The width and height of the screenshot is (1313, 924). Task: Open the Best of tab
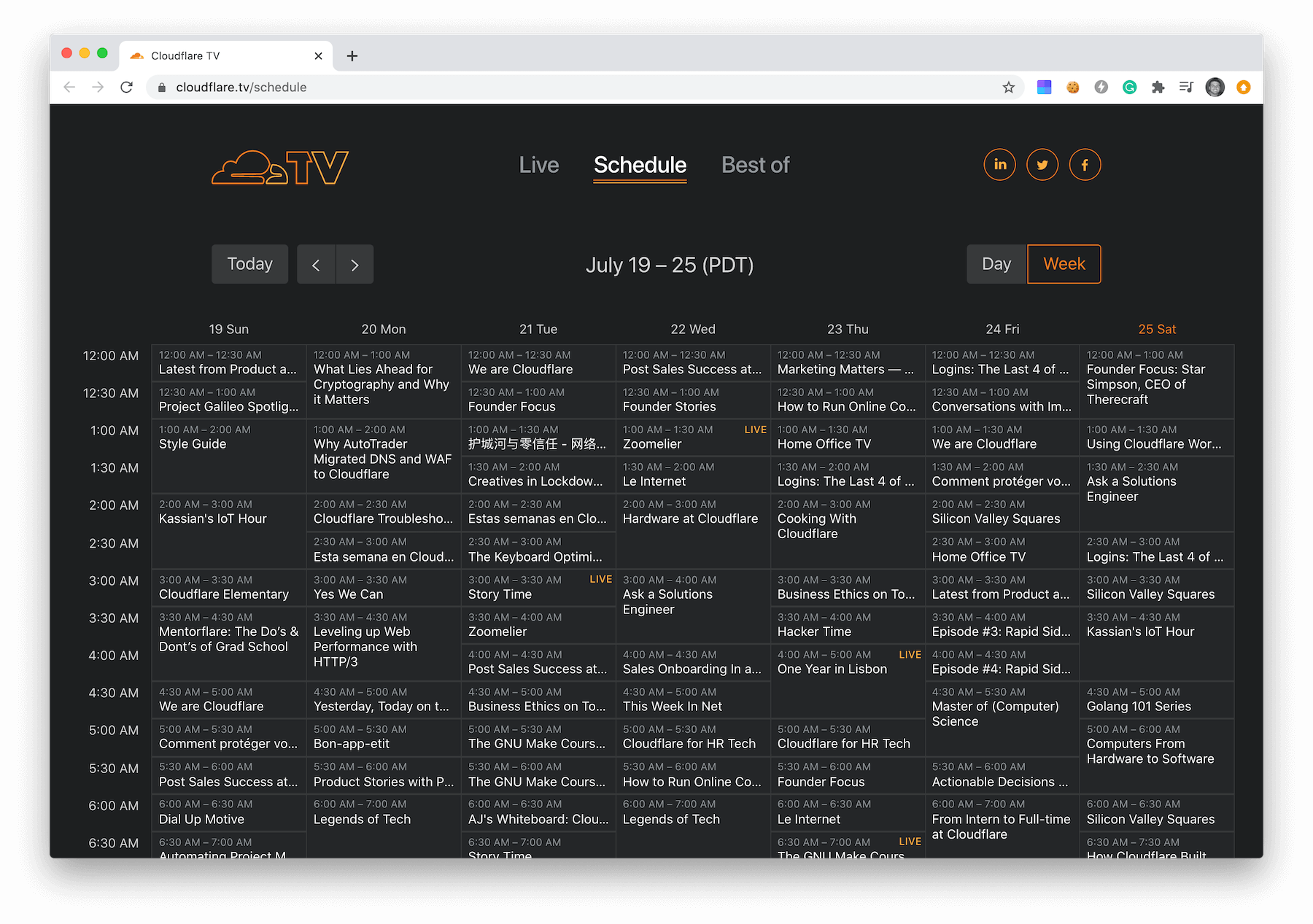(755, 166)
